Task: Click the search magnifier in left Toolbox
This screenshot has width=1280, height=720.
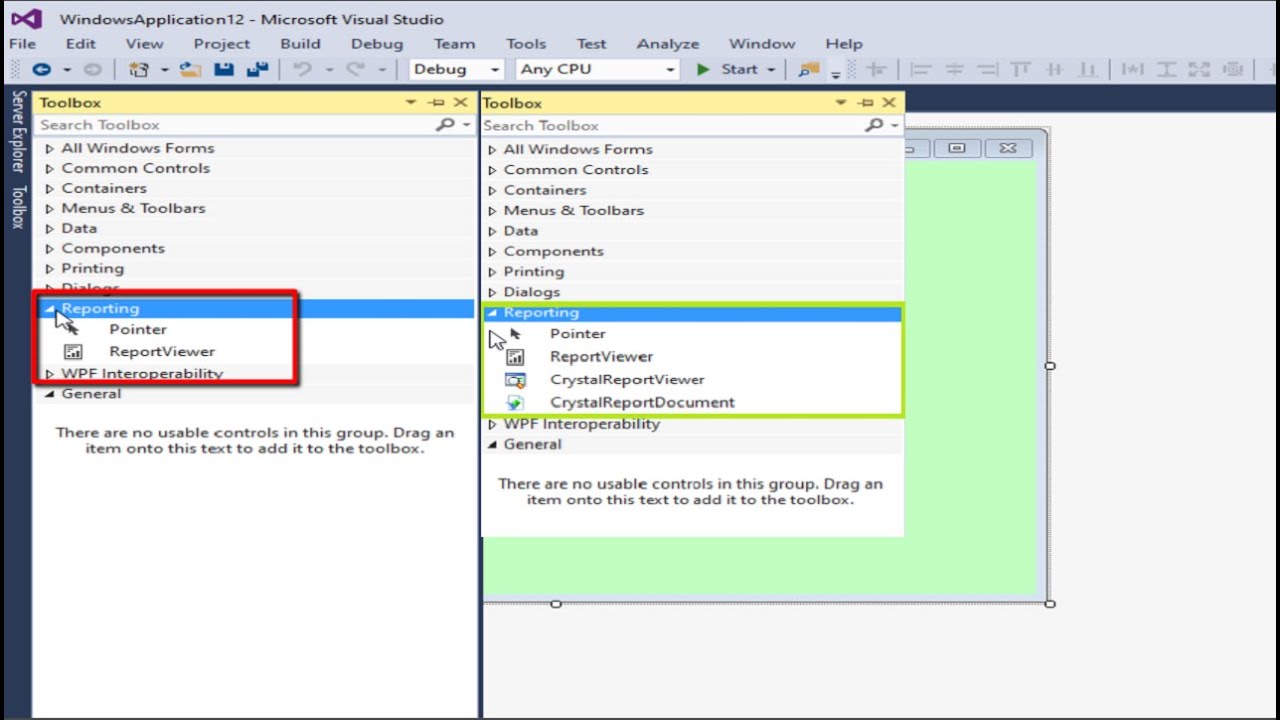Action: tap(445, 124)
